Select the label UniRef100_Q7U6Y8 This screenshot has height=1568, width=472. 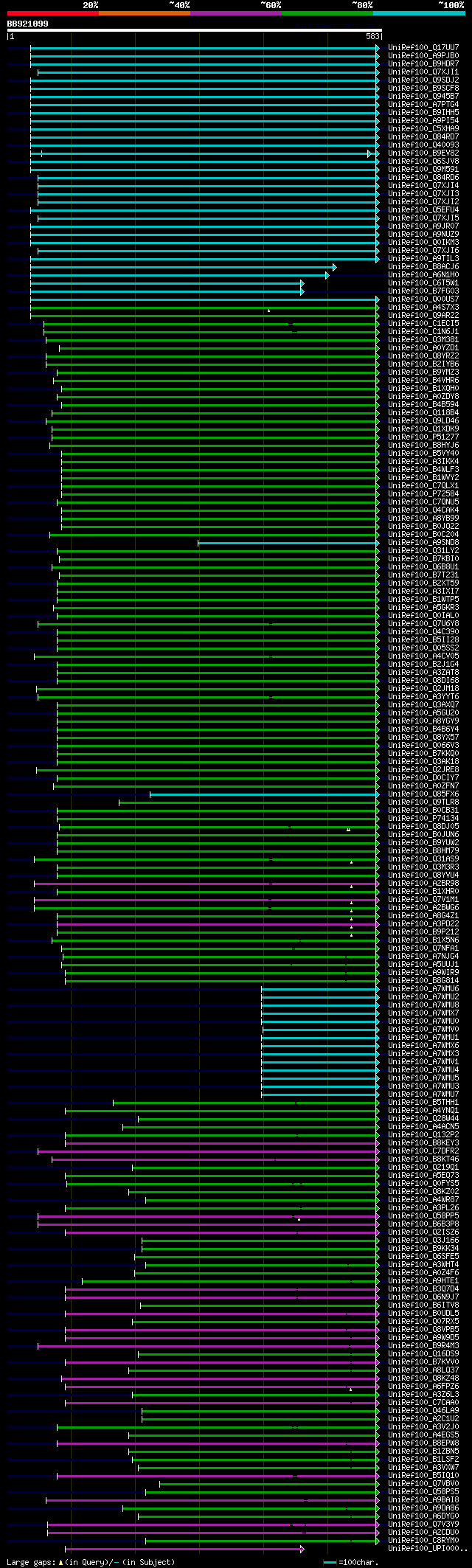[x=423, y=623]
